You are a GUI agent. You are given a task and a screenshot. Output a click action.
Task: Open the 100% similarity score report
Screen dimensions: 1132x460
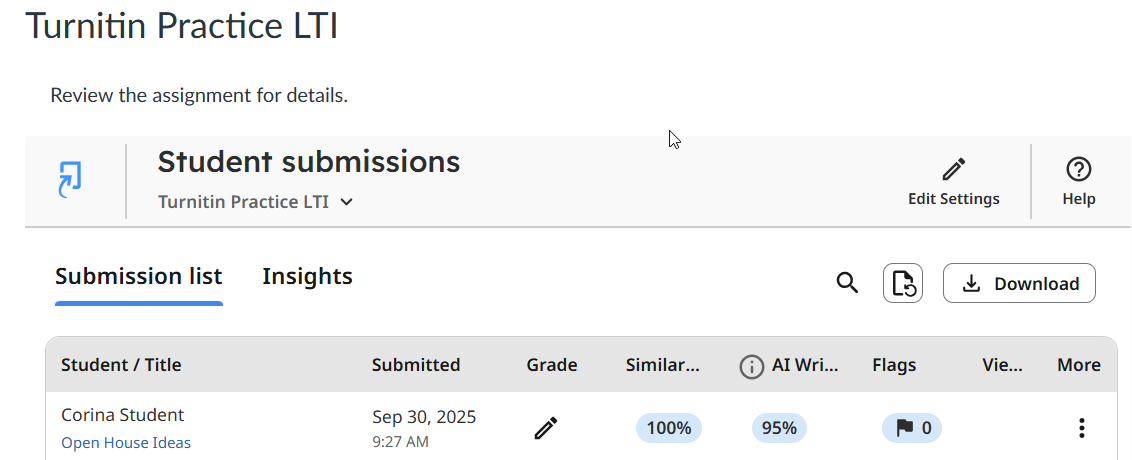tap(669, 428)
